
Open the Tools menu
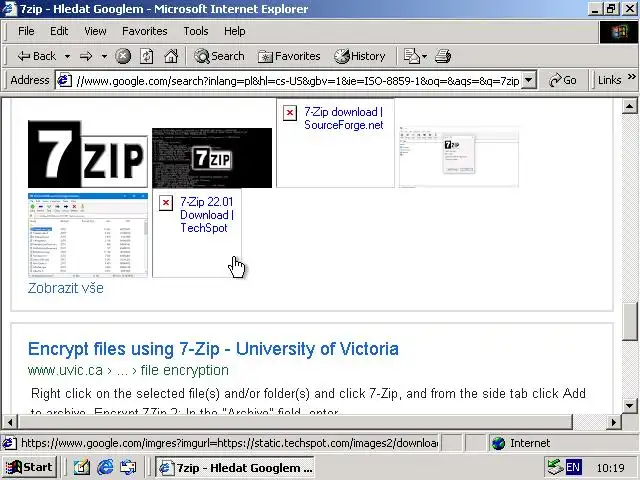196,31
